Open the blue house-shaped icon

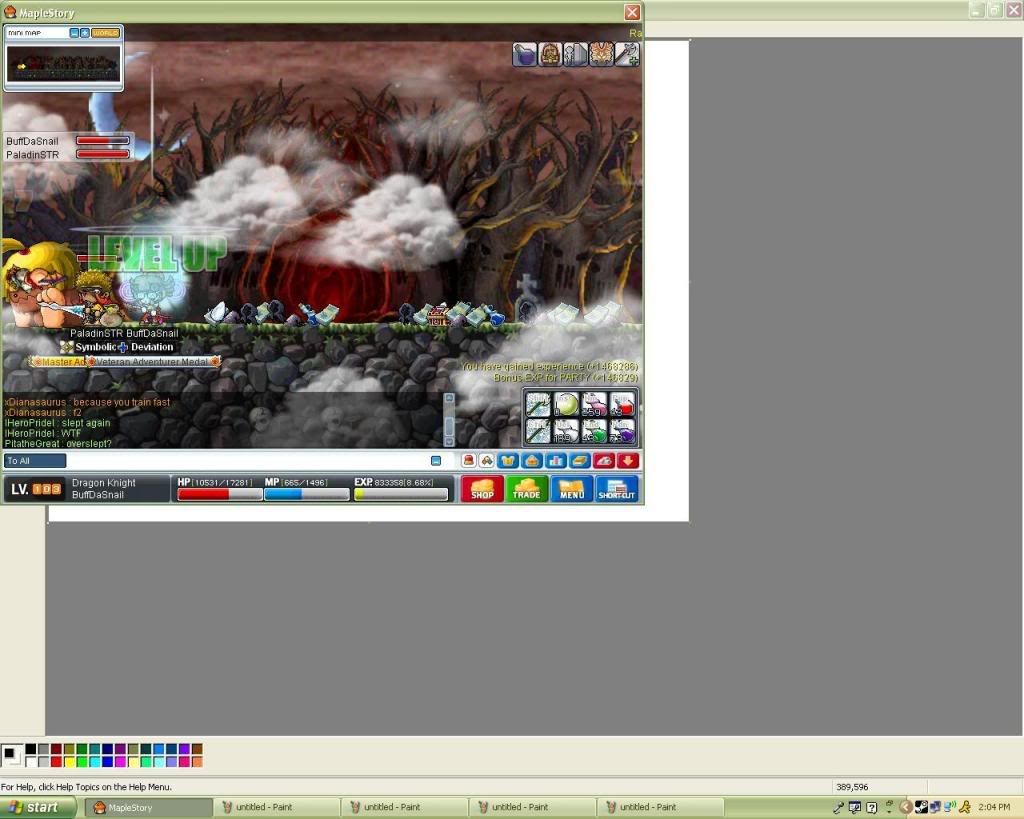(532, 461)
